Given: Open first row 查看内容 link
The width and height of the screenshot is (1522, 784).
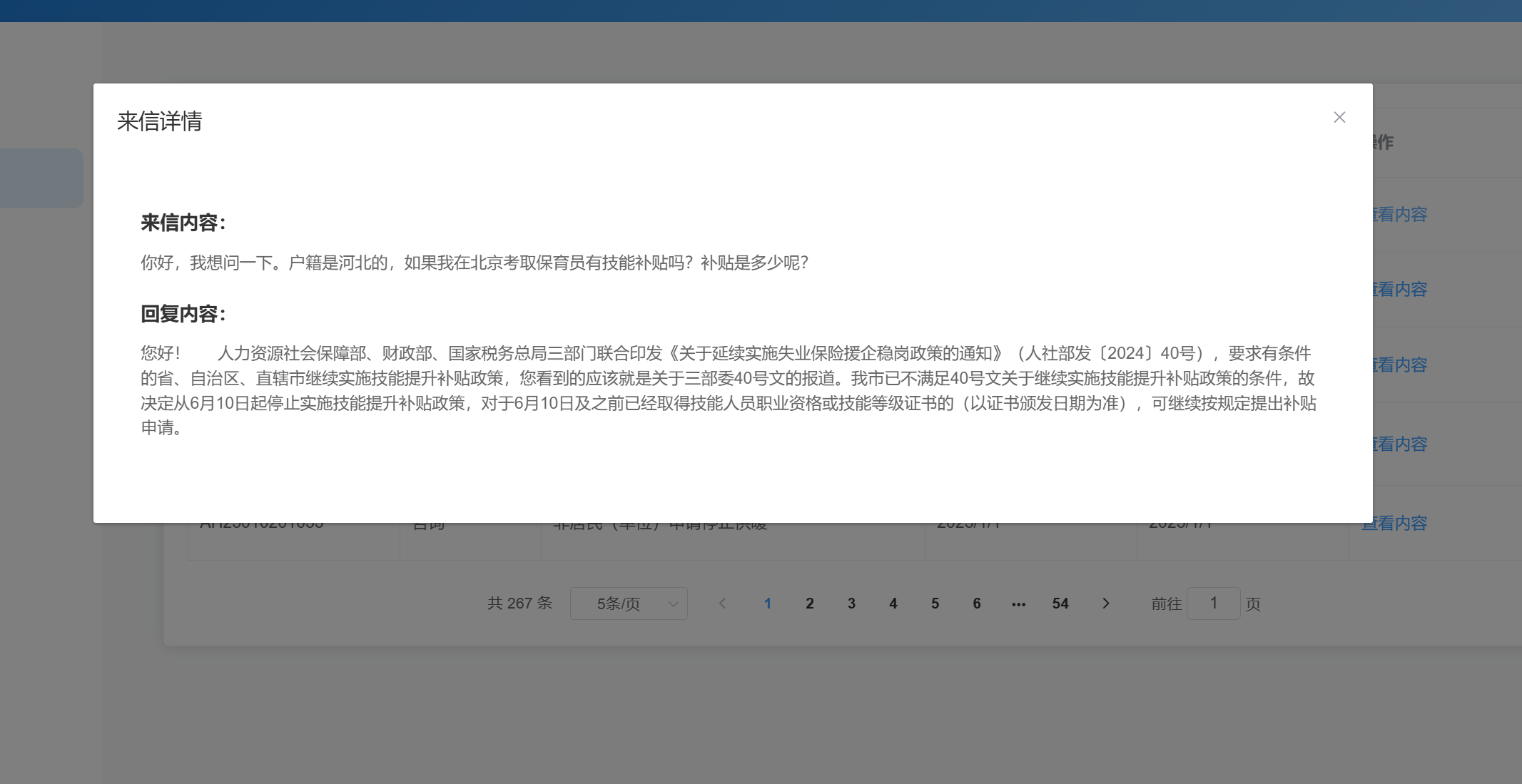Looking at the screenshot, I should [x=1400, y=215].
